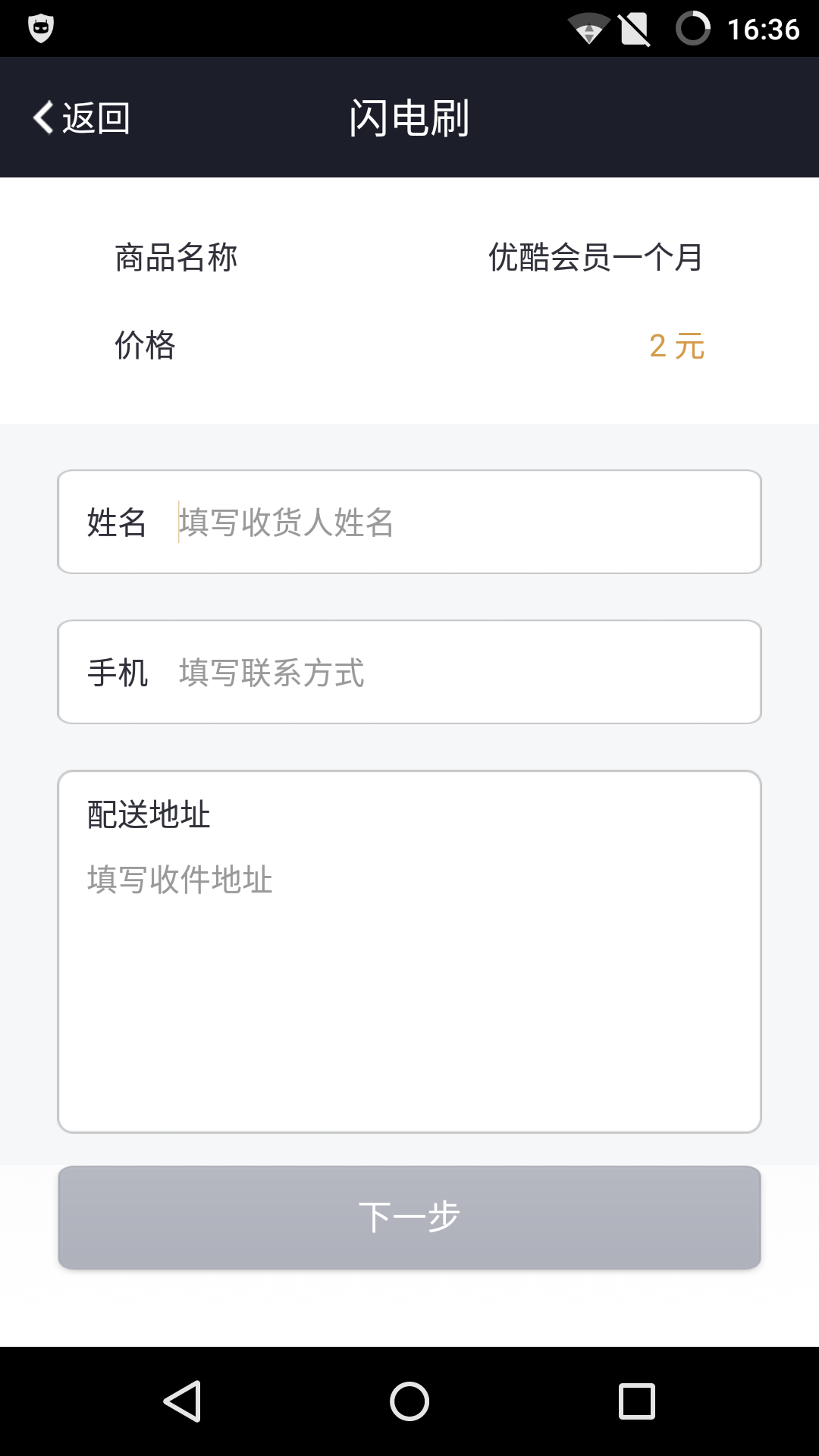Tap the 商品名称 label
Image resolution: width=819 pixels, height=1456 pixels.
[176, 258]
